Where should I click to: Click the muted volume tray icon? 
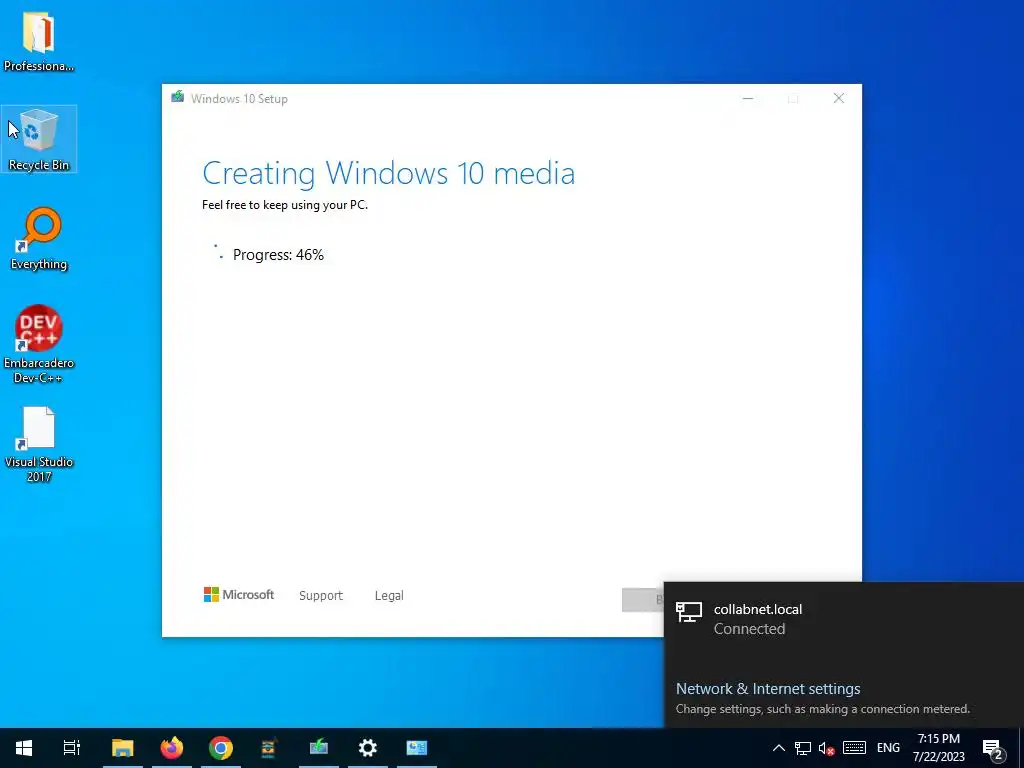click(x=827, y=749)
